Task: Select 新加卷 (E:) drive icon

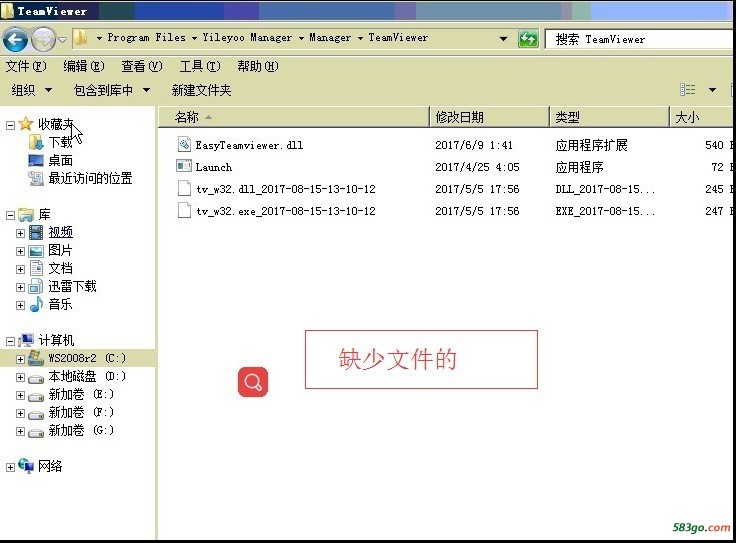Action: coord(36,397)
